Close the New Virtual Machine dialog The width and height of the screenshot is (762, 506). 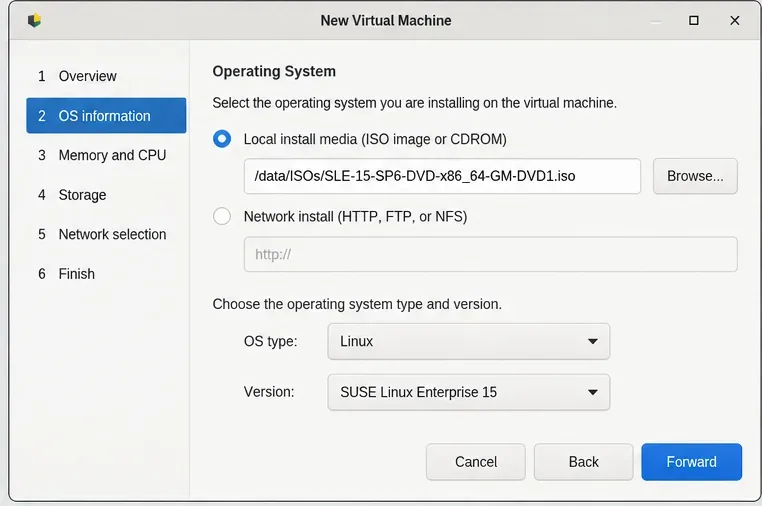(735, 20)
